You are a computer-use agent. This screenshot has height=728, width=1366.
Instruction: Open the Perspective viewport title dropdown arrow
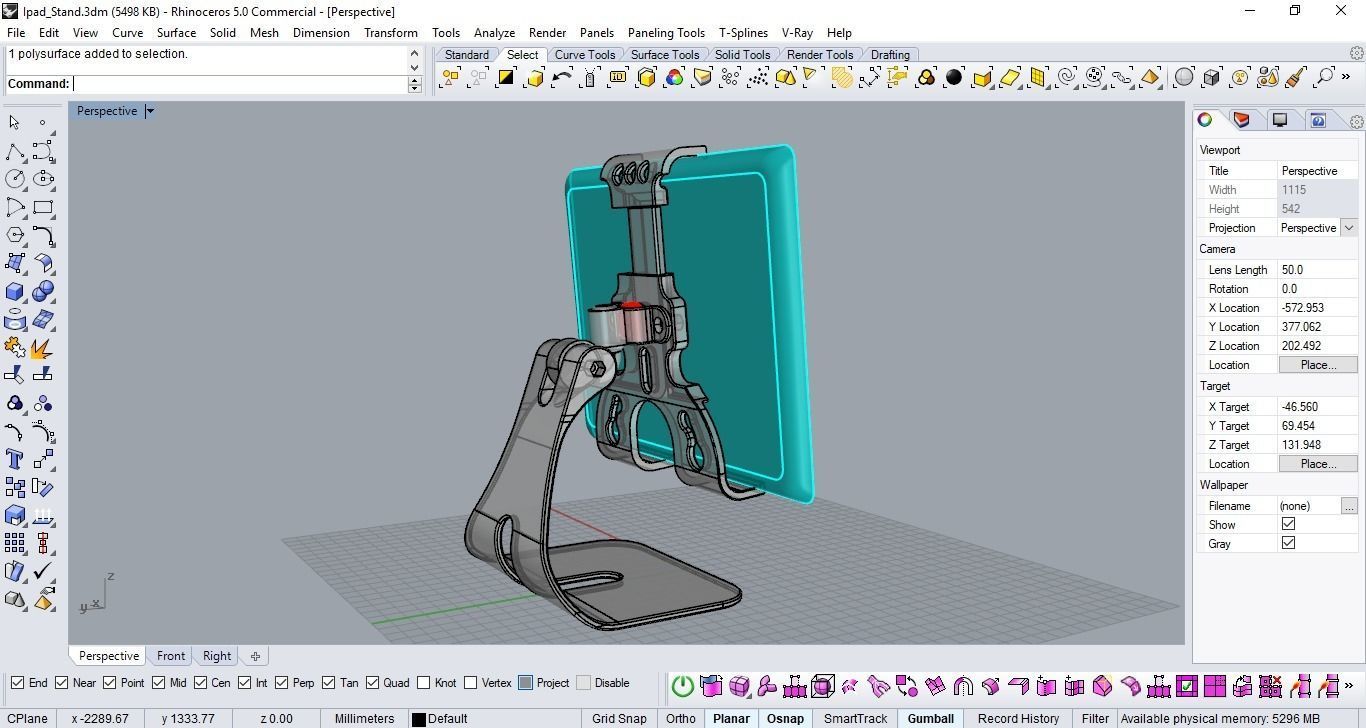(150, 111)
